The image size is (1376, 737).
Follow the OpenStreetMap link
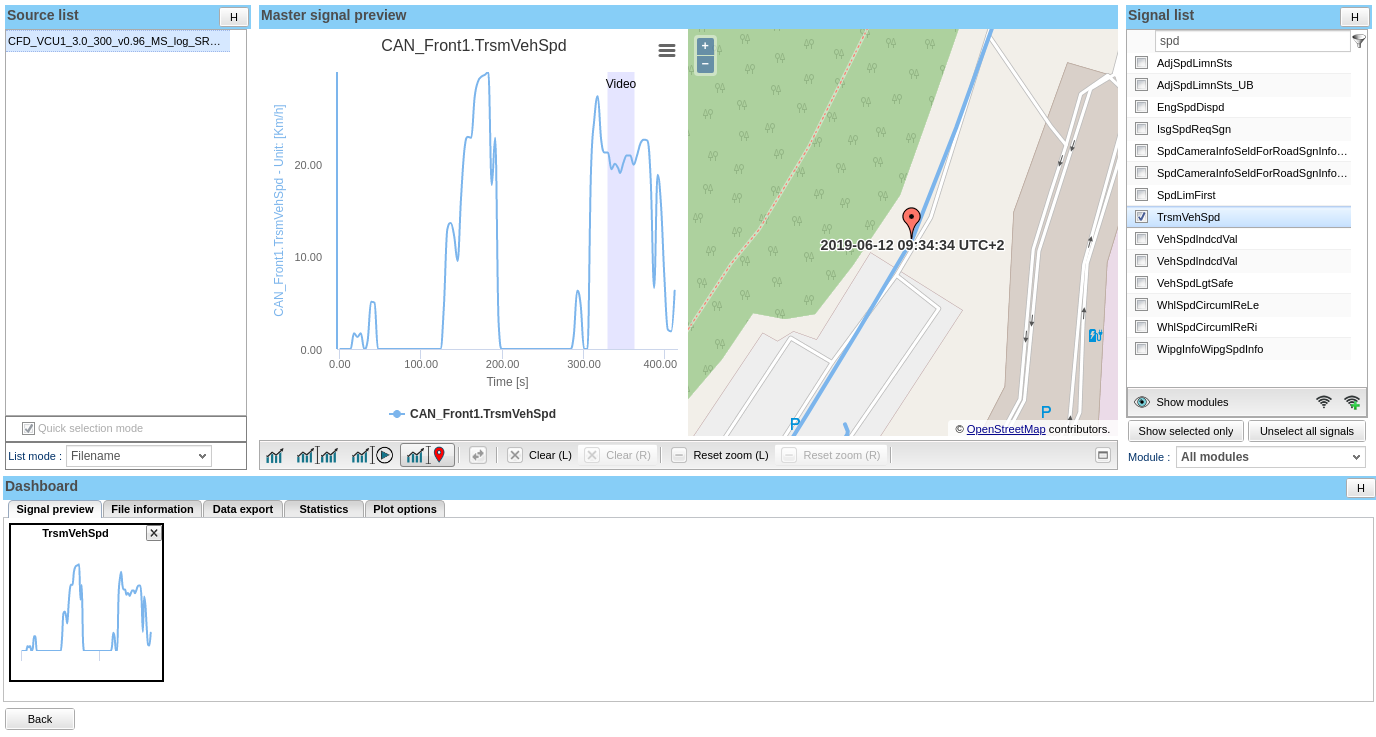tap(1005, 429)
